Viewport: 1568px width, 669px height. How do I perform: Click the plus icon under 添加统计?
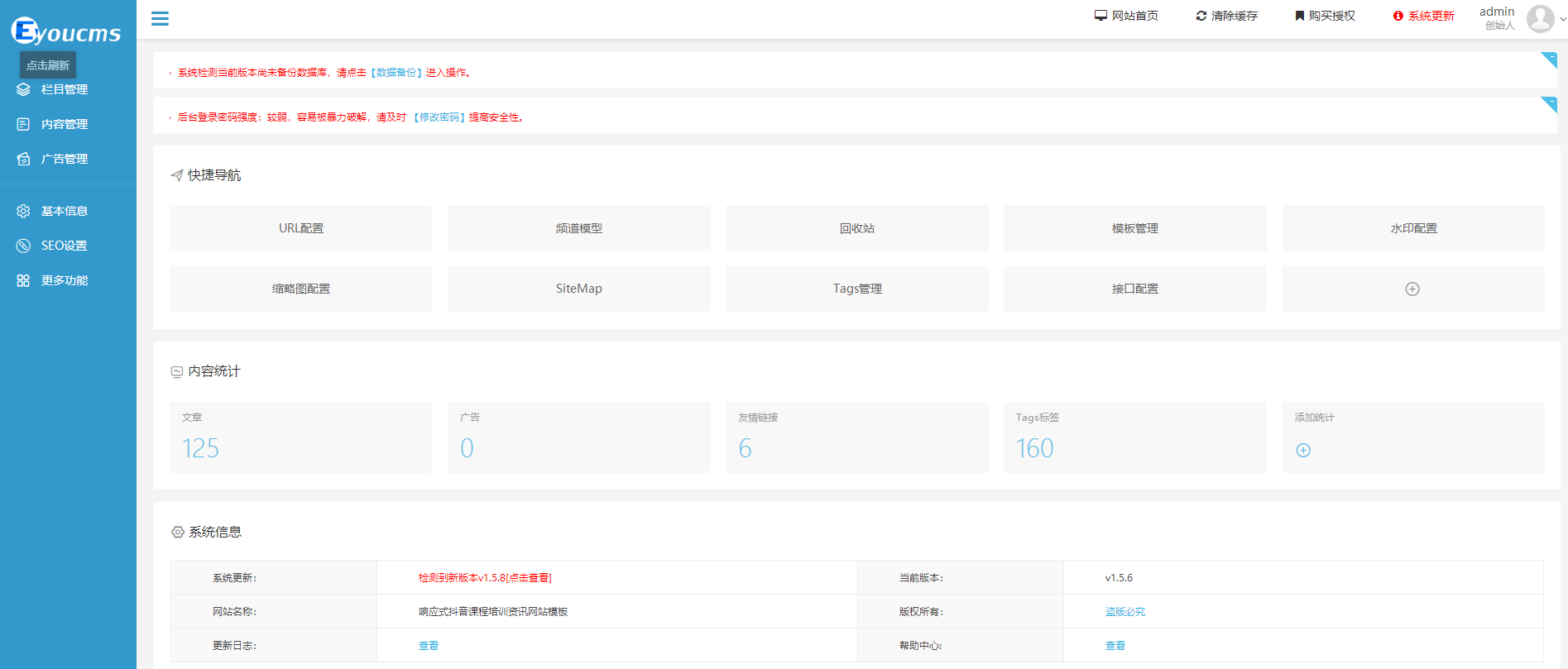click(1303, 450)
